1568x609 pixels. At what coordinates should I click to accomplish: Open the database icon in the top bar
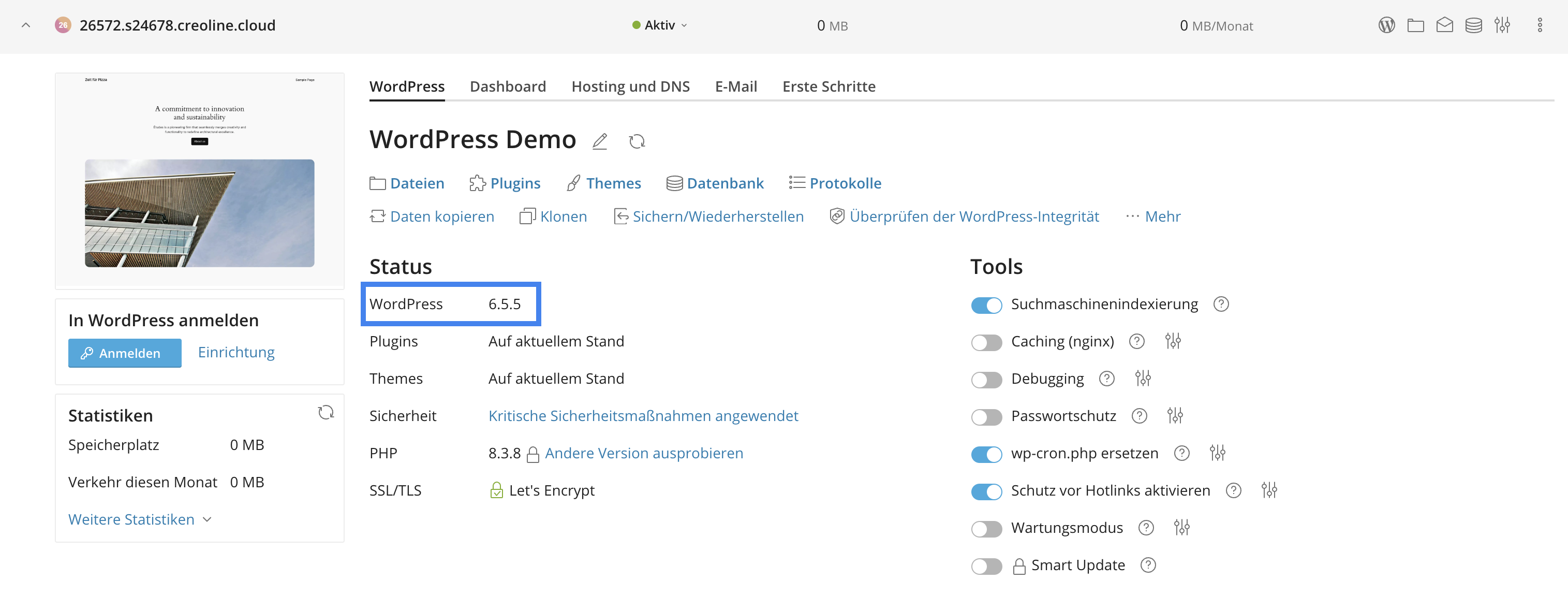point(1473,25)
